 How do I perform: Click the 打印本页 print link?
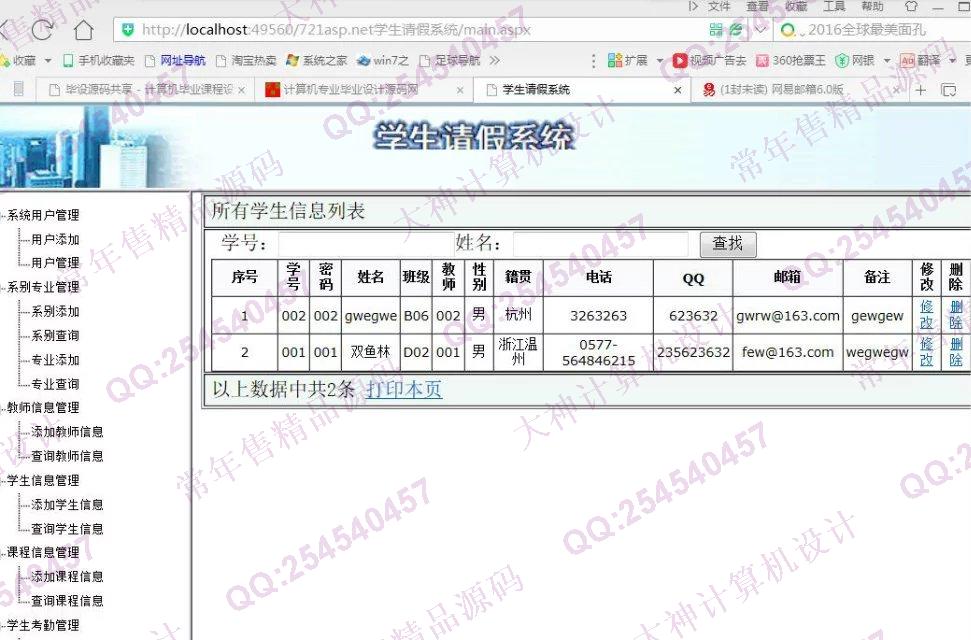[x=404, y=390]
